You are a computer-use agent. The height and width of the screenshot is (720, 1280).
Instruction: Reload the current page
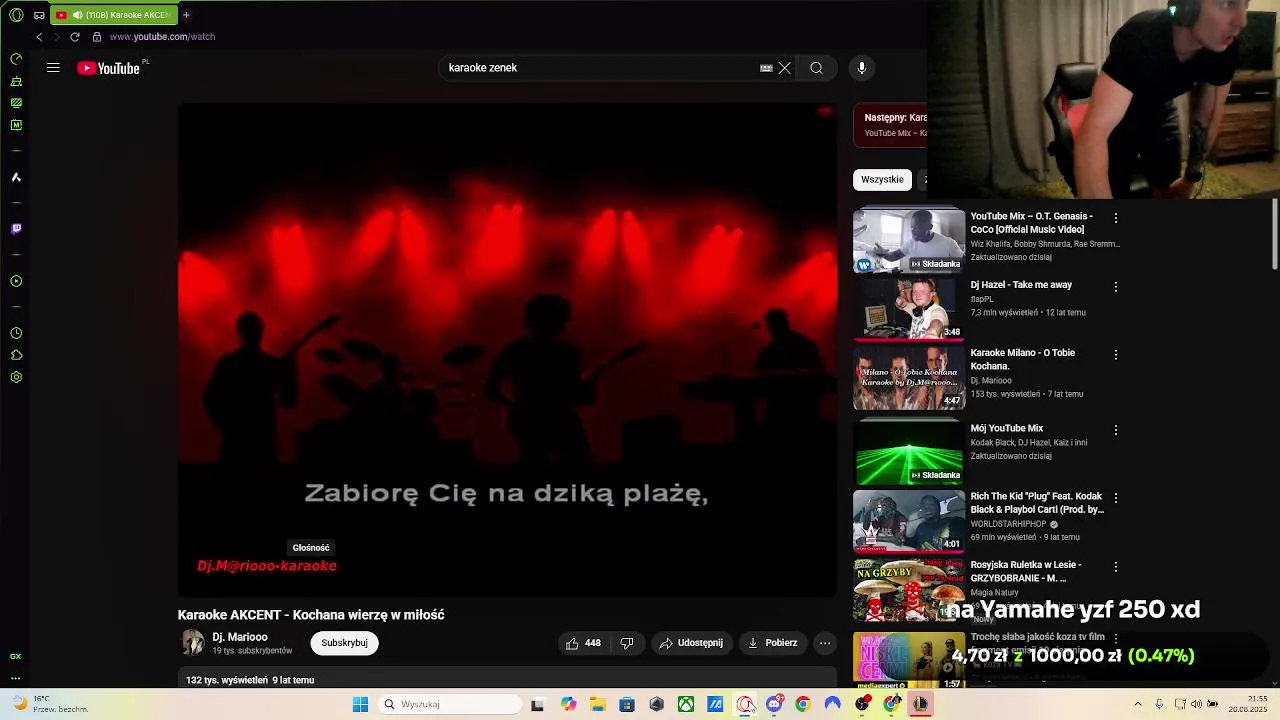tap(74, 37)
